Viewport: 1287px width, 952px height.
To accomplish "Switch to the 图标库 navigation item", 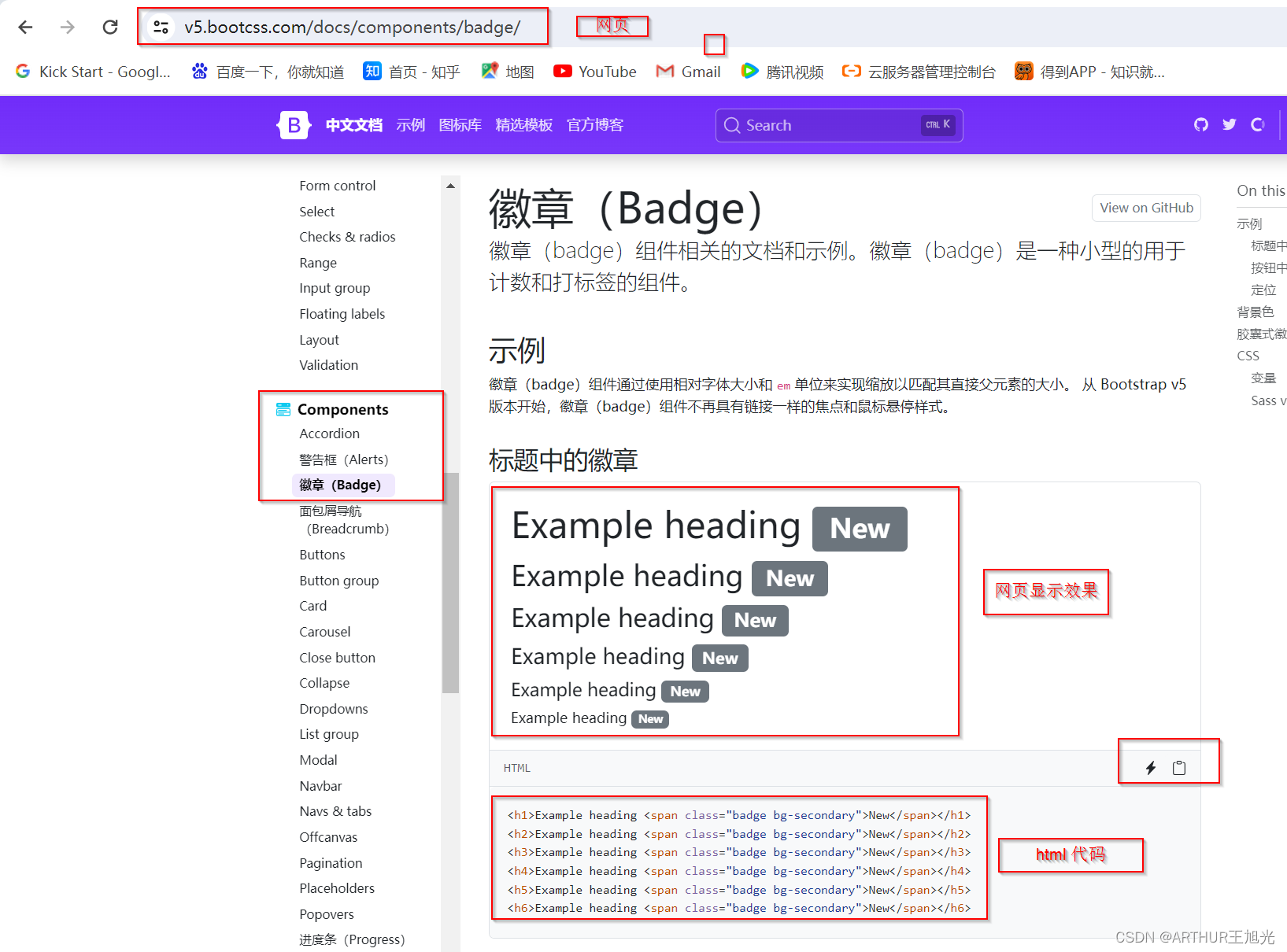I will [x=460, y=124].
